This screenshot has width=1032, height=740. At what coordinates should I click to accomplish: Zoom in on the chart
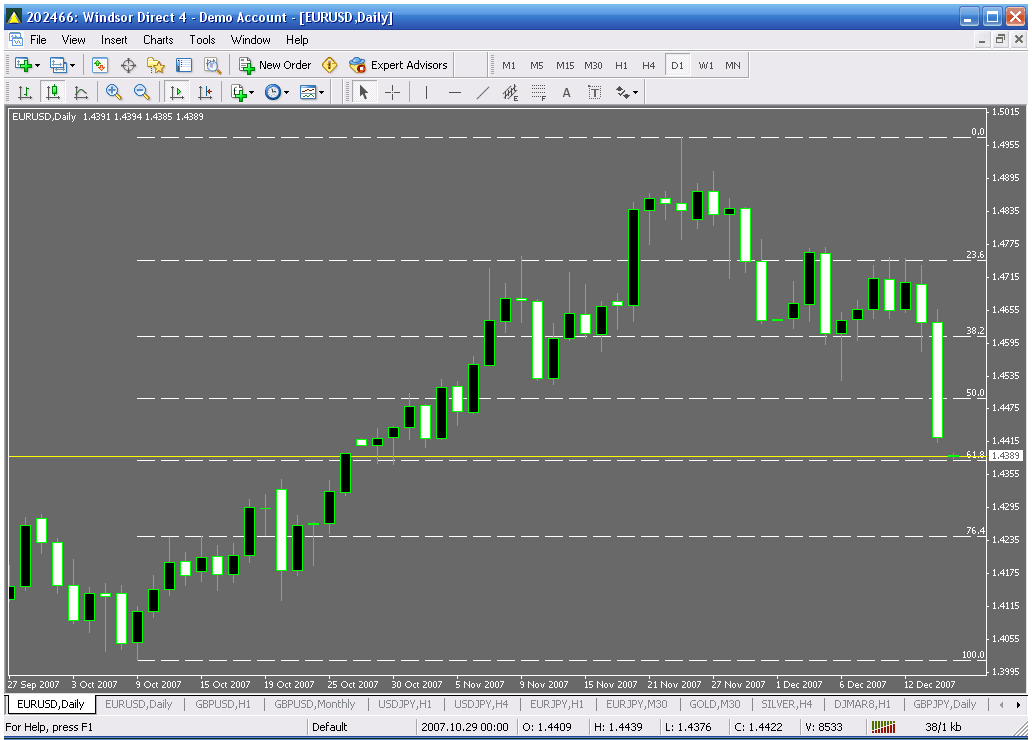coord(114,92)
